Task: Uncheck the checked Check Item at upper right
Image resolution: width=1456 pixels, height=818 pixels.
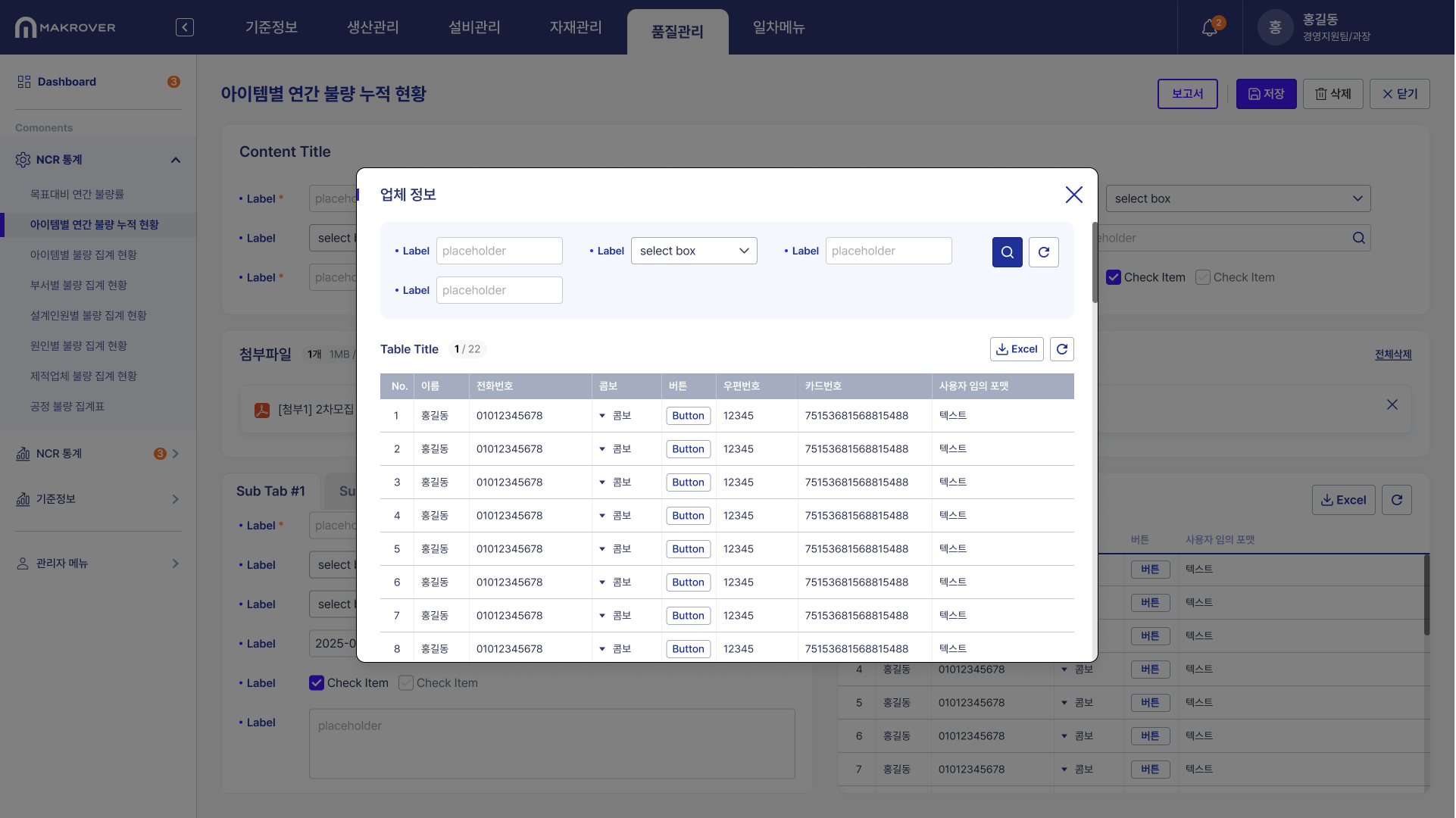Action: [x=1113, y=277]
